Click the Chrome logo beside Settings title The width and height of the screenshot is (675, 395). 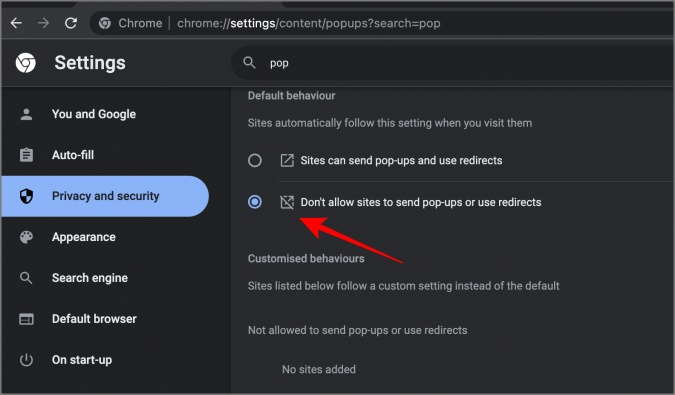click(26, 63)
